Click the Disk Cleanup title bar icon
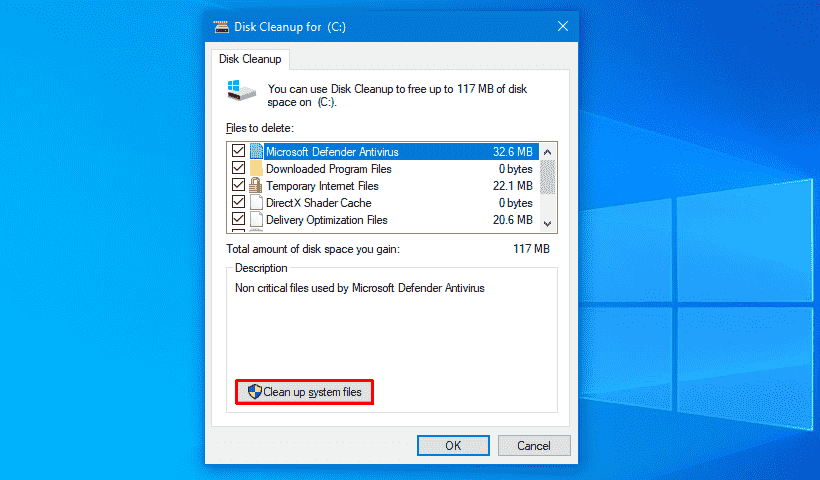This screenshot has height=480, width=820. click(x=221, y=27)
